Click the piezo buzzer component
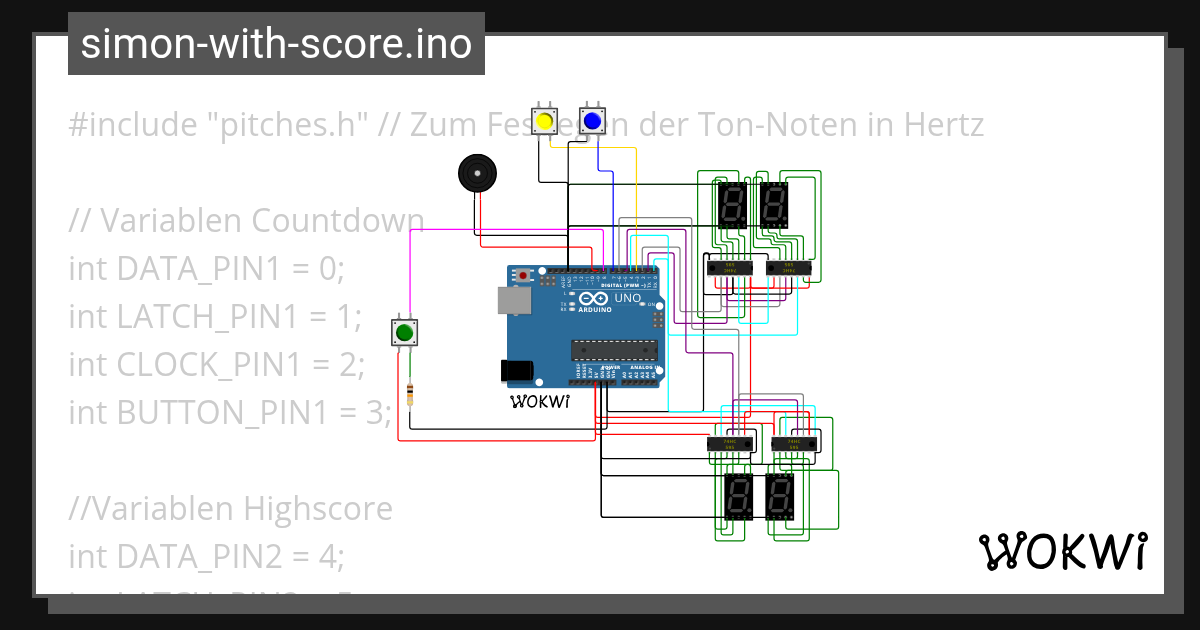Screen dimensions: 1200x630 tap(478, 175)
